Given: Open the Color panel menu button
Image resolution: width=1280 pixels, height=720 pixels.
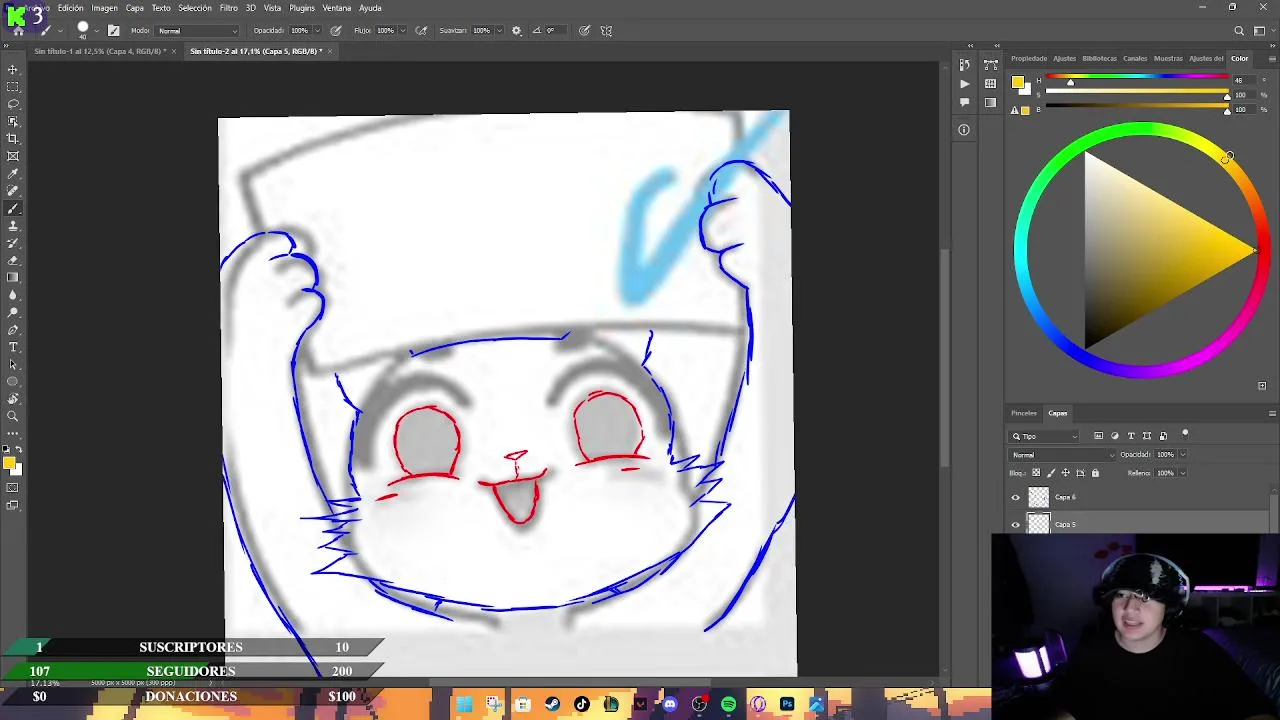Looking at the screenshot, I should click(x=1272, y=58).
